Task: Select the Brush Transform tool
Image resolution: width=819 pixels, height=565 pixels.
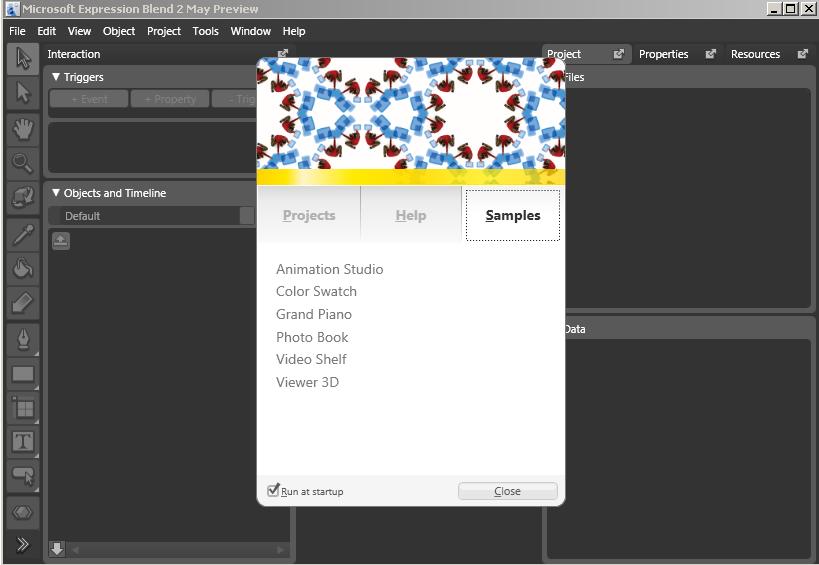Action: [x=22, y=303]
